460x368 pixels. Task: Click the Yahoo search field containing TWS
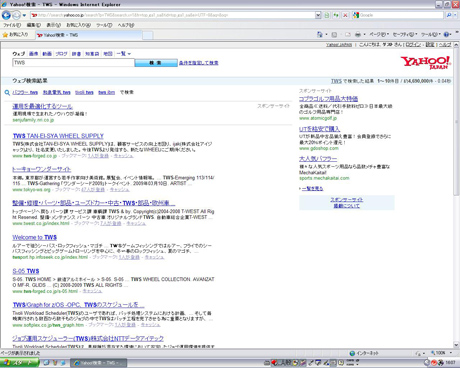click(73, 63)
